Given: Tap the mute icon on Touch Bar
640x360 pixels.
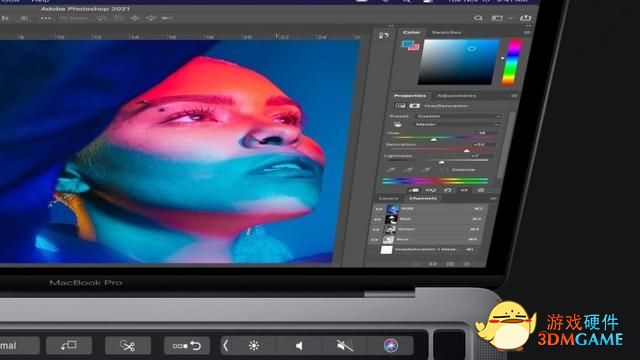Looking at the screenshot, I should click(345, 346).
